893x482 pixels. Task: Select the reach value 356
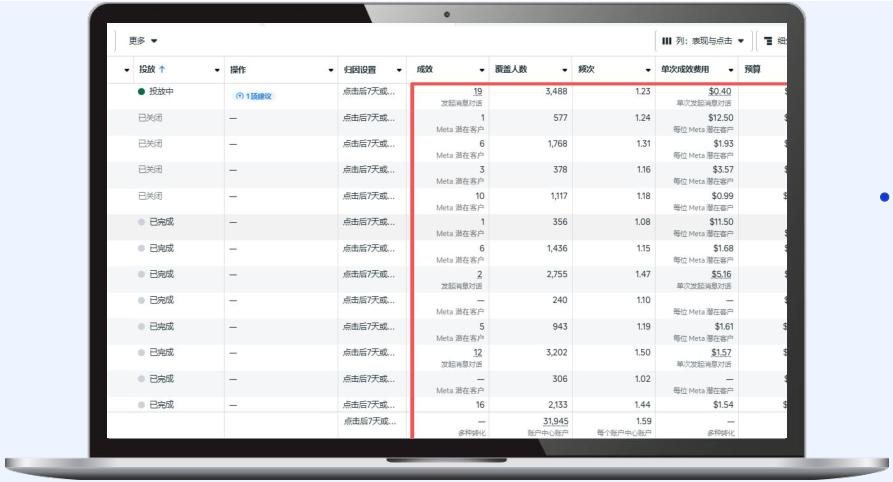tap(560, 222)
